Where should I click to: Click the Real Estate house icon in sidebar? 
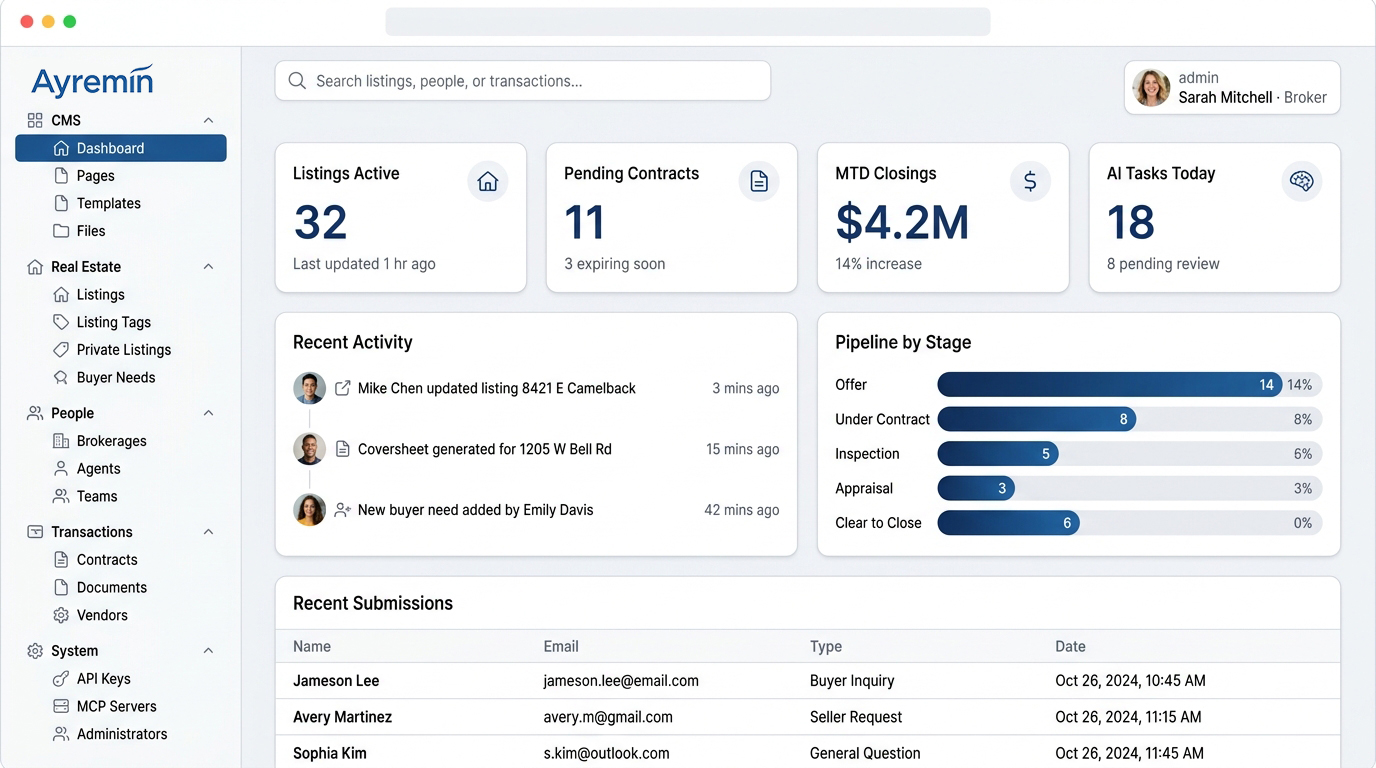click(35, 267)
